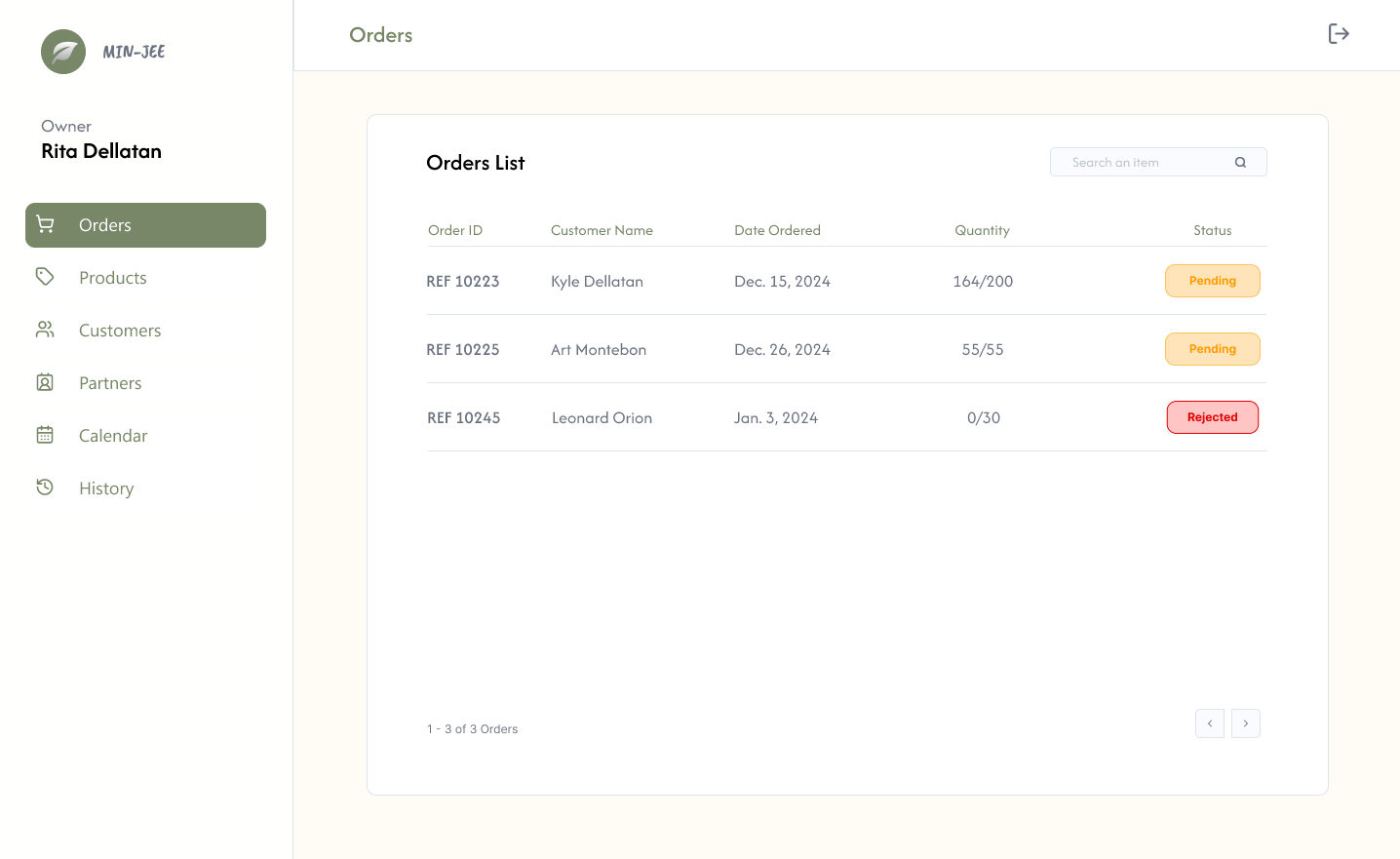Screen dimensions: 1400x859
Task: Select the Leonard Orion order row
Action: pyautogui.click(x=847, y=417)
